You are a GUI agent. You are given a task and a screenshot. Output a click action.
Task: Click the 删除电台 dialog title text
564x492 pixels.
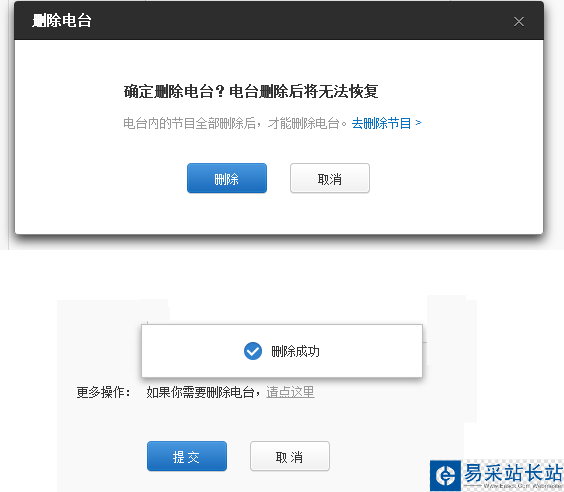62,20
